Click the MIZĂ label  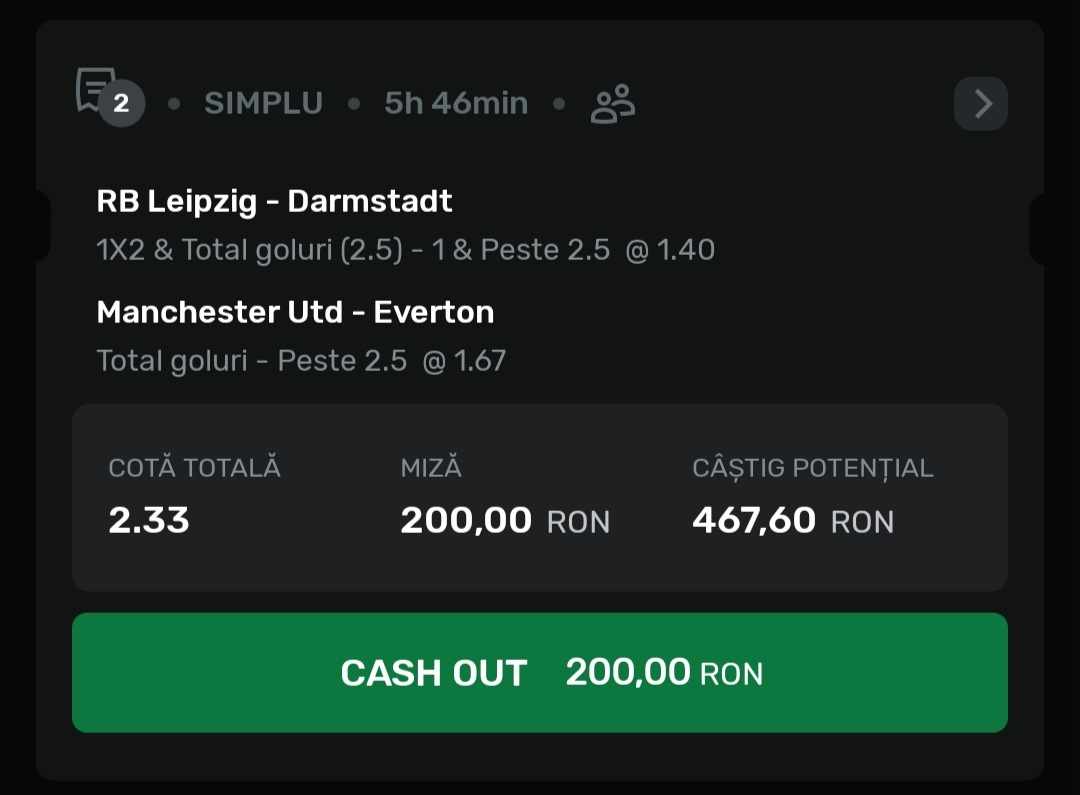pyautogui.click(x=431, y=468)
